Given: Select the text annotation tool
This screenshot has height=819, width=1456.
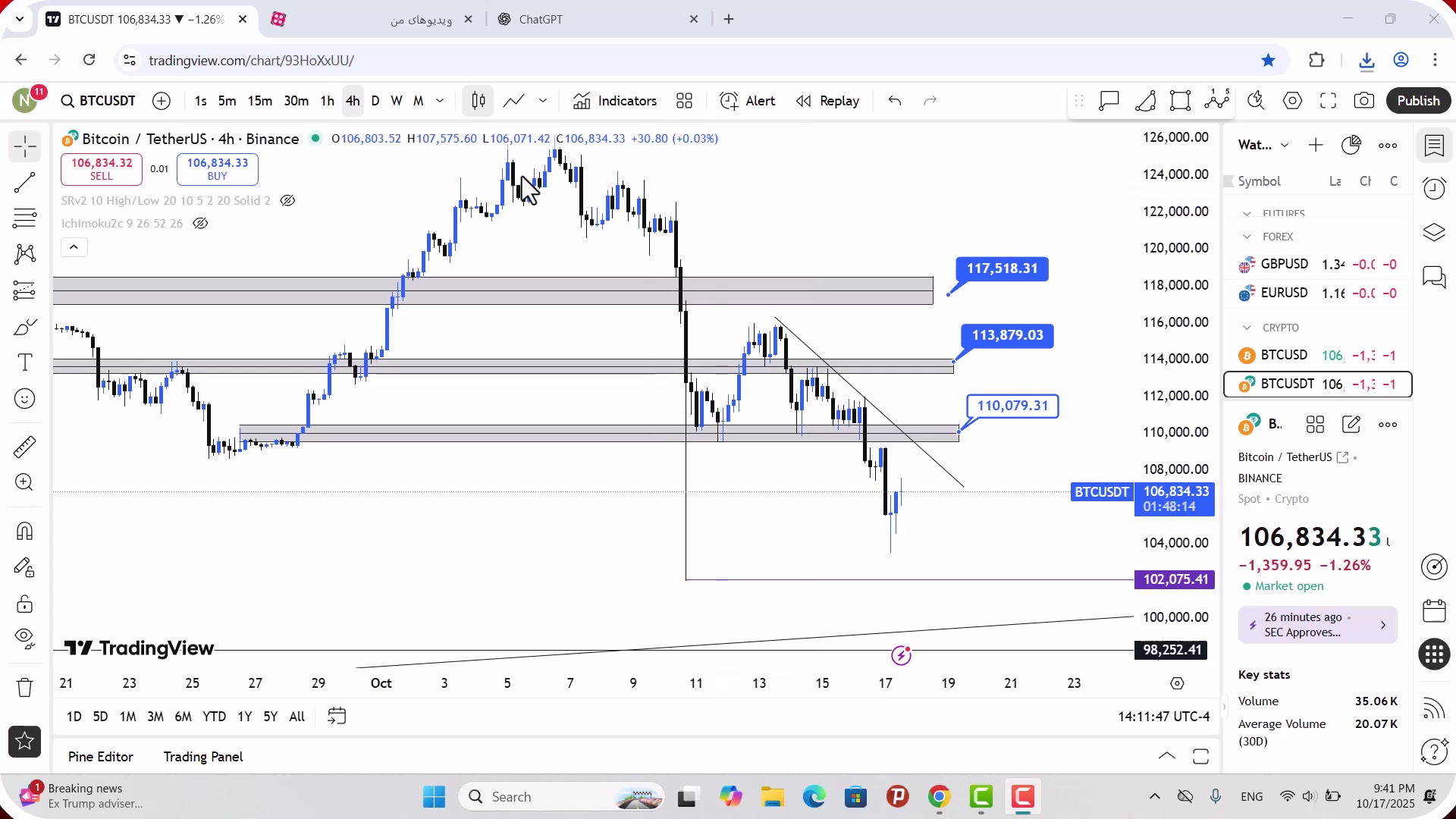Looking at the screenshot, I should click(24, 362).
